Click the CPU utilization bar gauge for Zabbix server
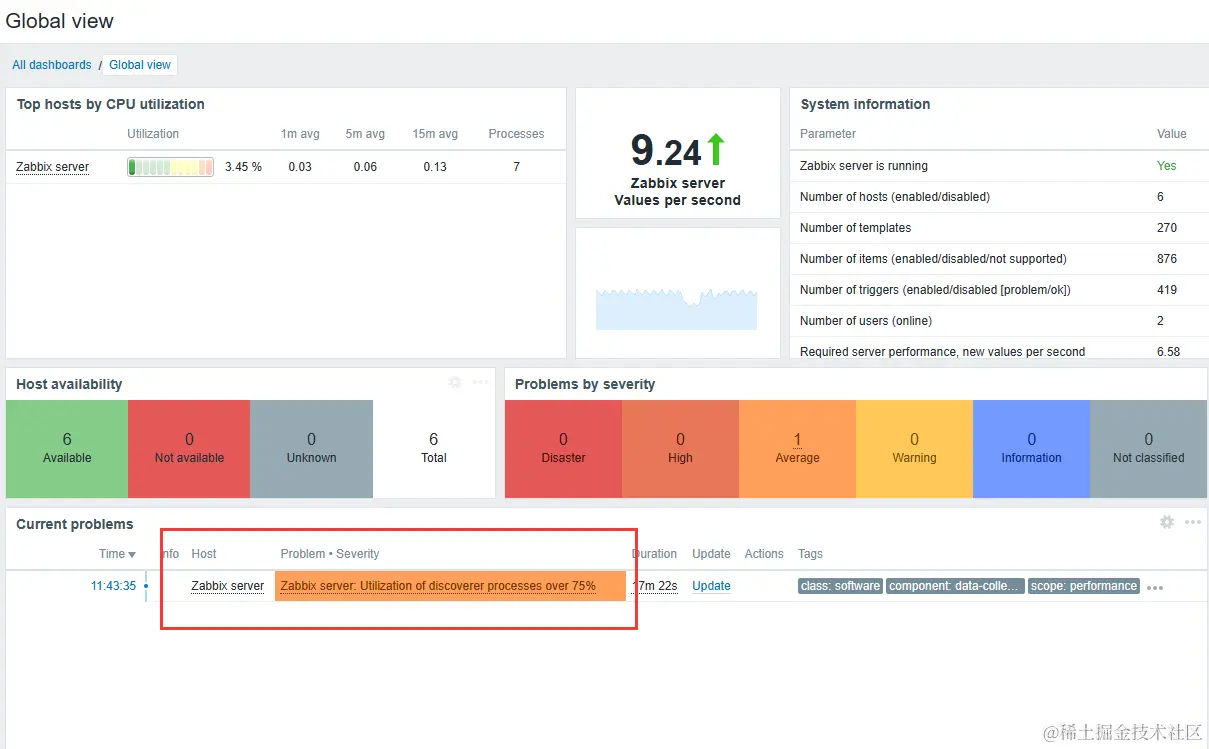The image size is (1209, 749). (x=170, y=167)
